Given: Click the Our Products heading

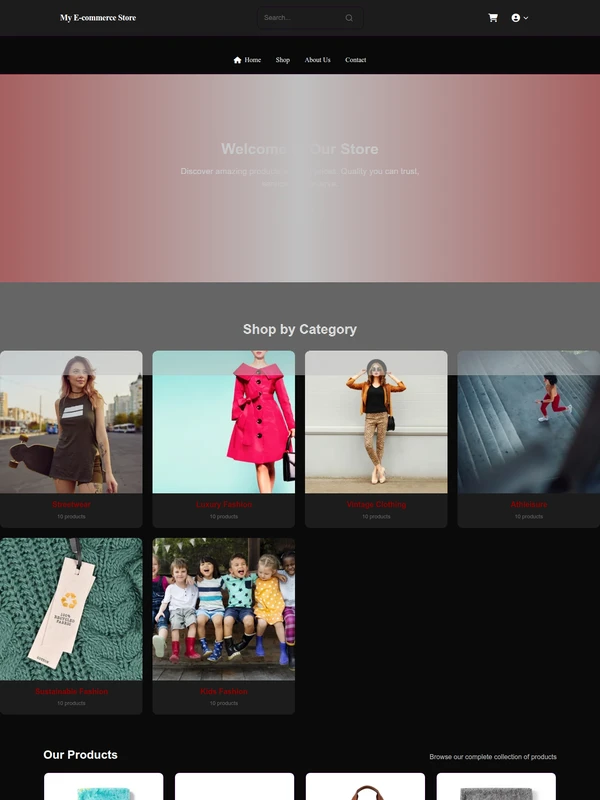Looking at the screenshot, I should click(80, 755).
